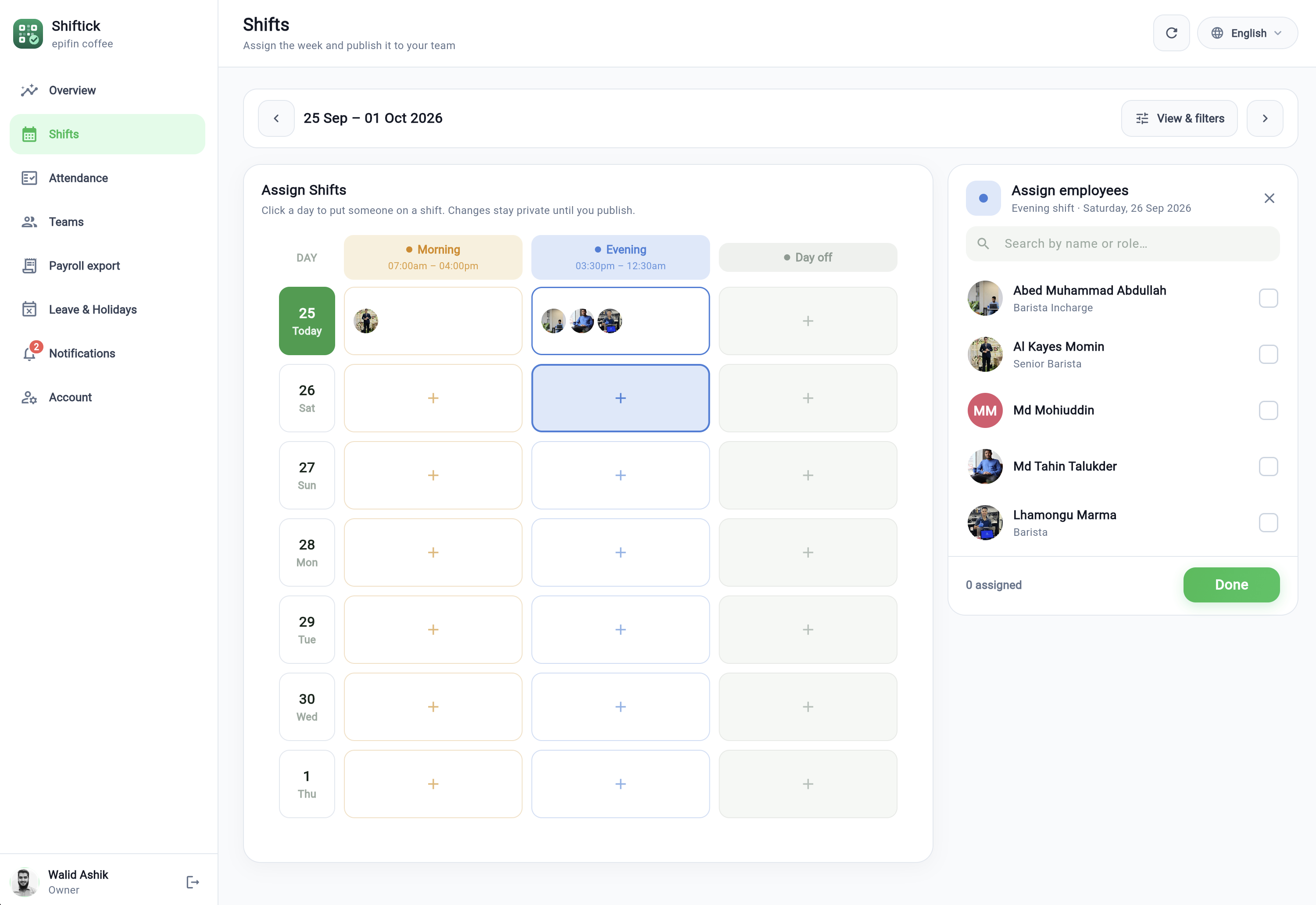Check Md Tahin Talukder's checkbox
This screenshot has width=1316, height=905.
tap(1268, 467)
